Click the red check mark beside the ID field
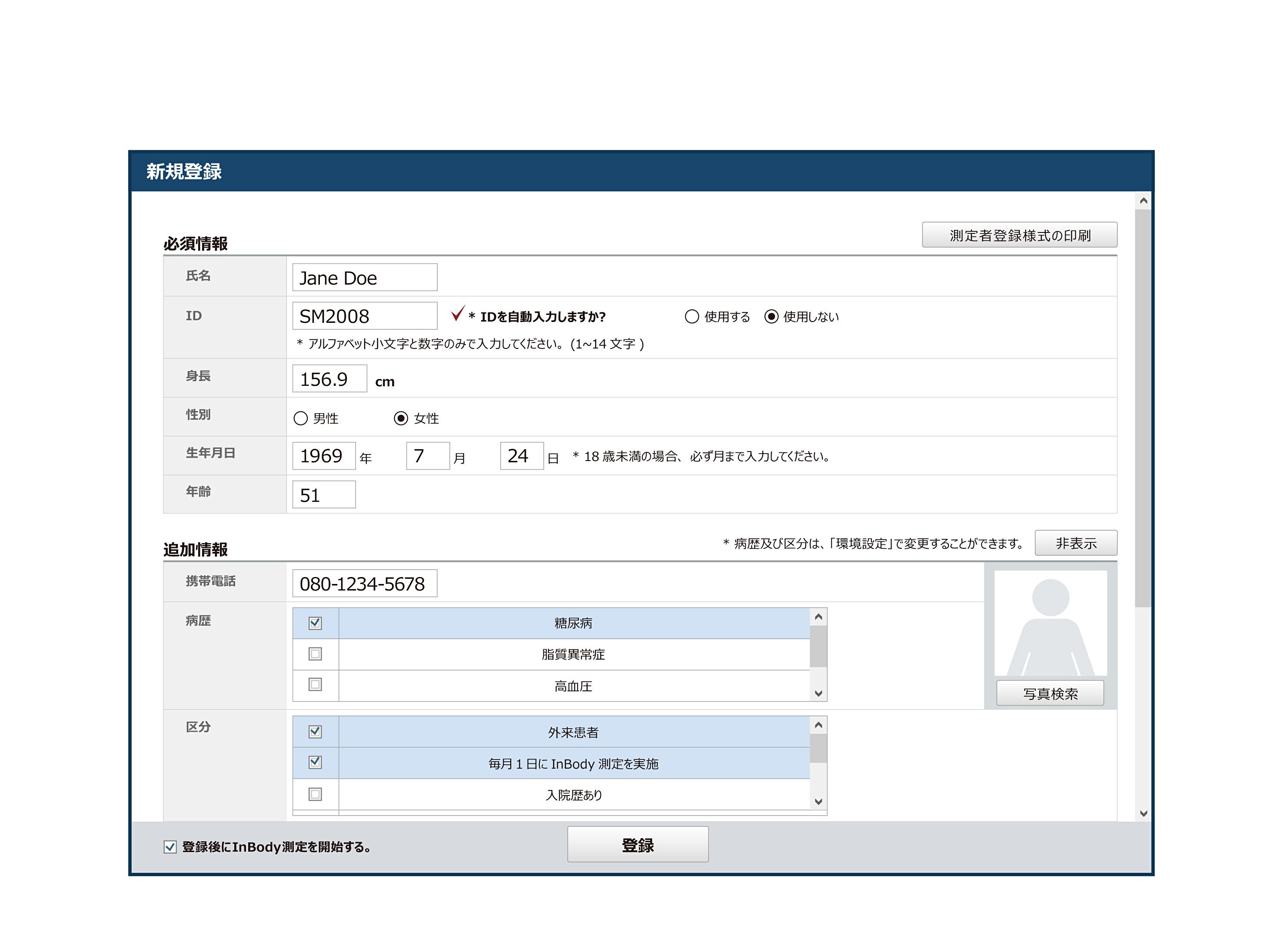Screen dimensions: 1283x952 [458, 313]
